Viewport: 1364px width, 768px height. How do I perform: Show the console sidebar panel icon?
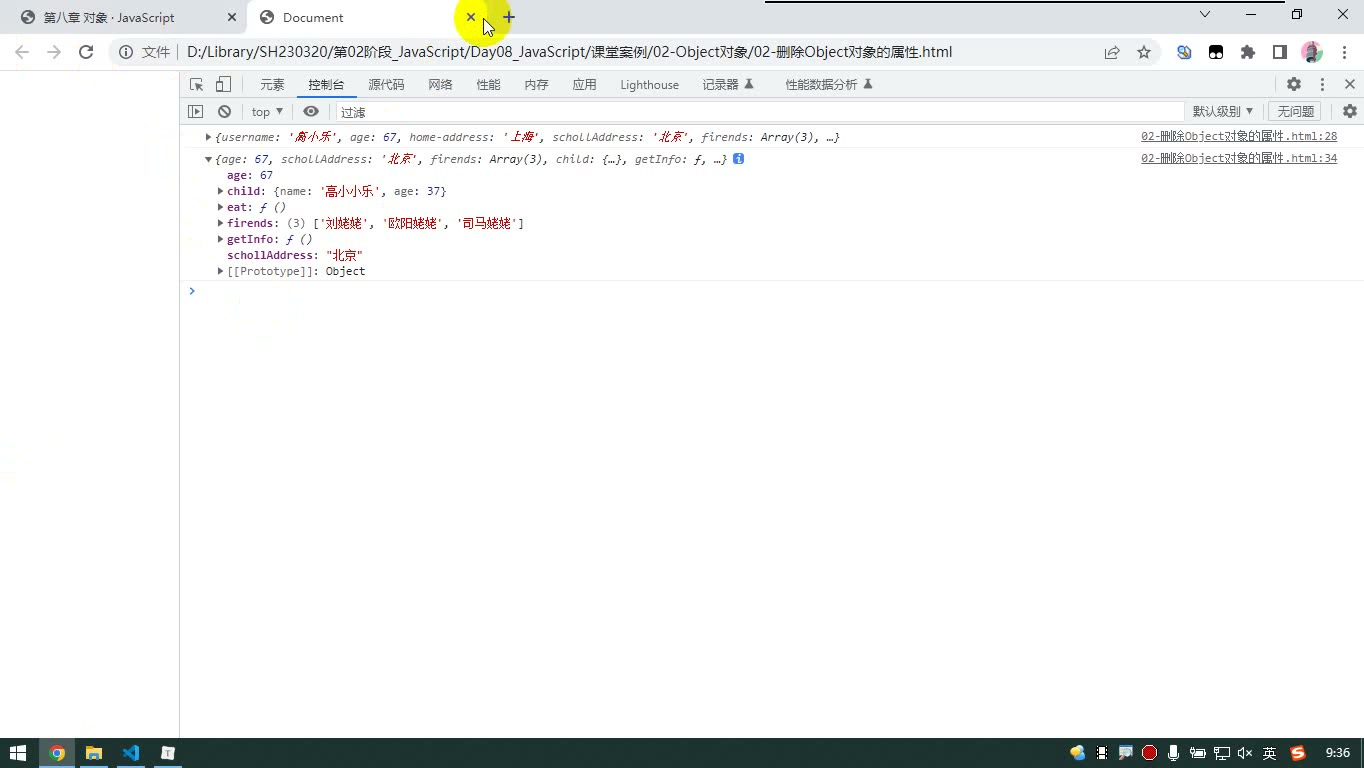point(196,112)
